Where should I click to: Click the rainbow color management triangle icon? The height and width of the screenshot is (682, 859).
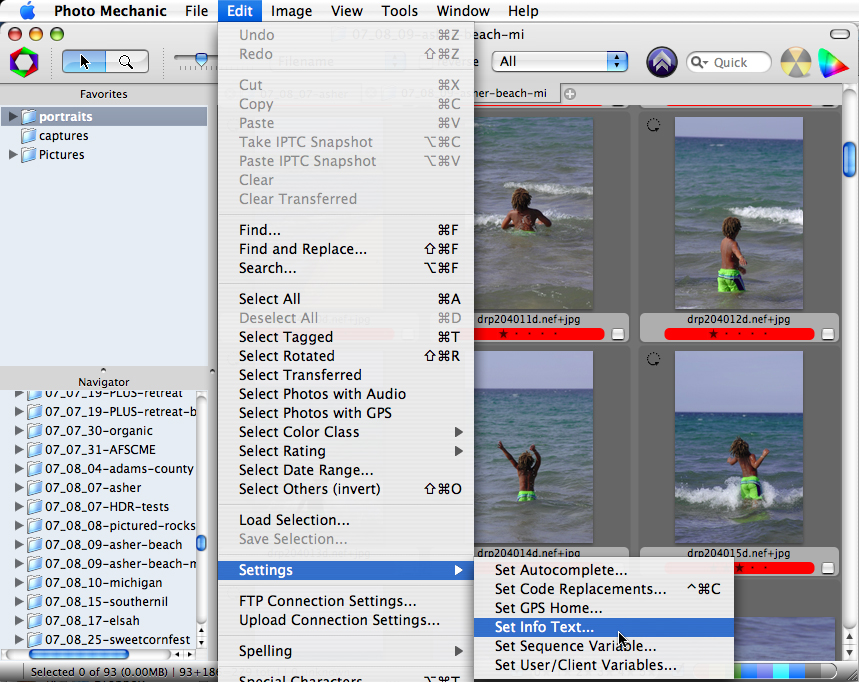click(x=833, y=62)
